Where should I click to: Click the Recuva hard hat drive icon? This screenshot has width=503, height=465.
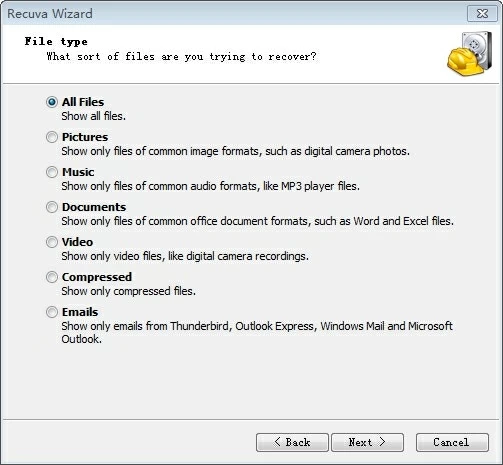pos(469,53)
